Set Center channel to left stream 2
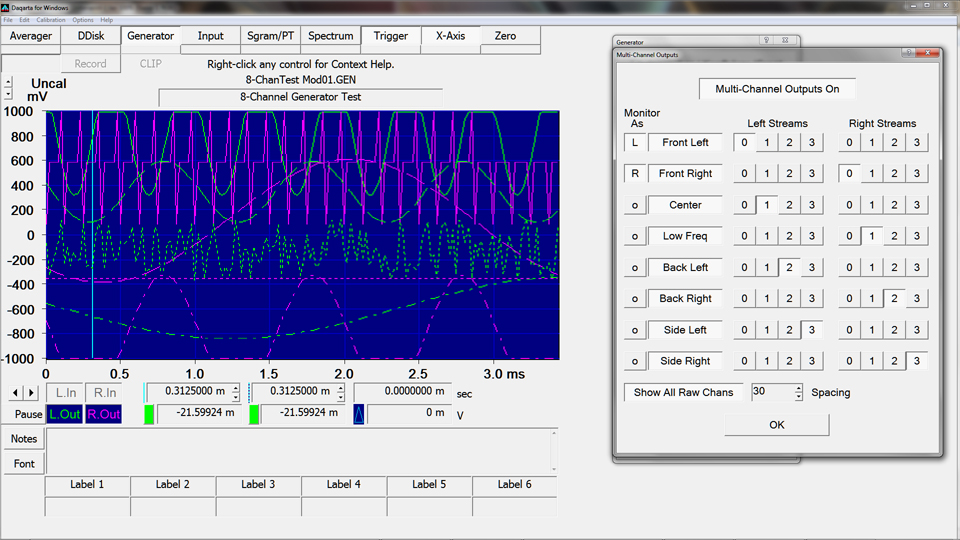This screenshot has height=540, width=960. (x=789, y=205)
